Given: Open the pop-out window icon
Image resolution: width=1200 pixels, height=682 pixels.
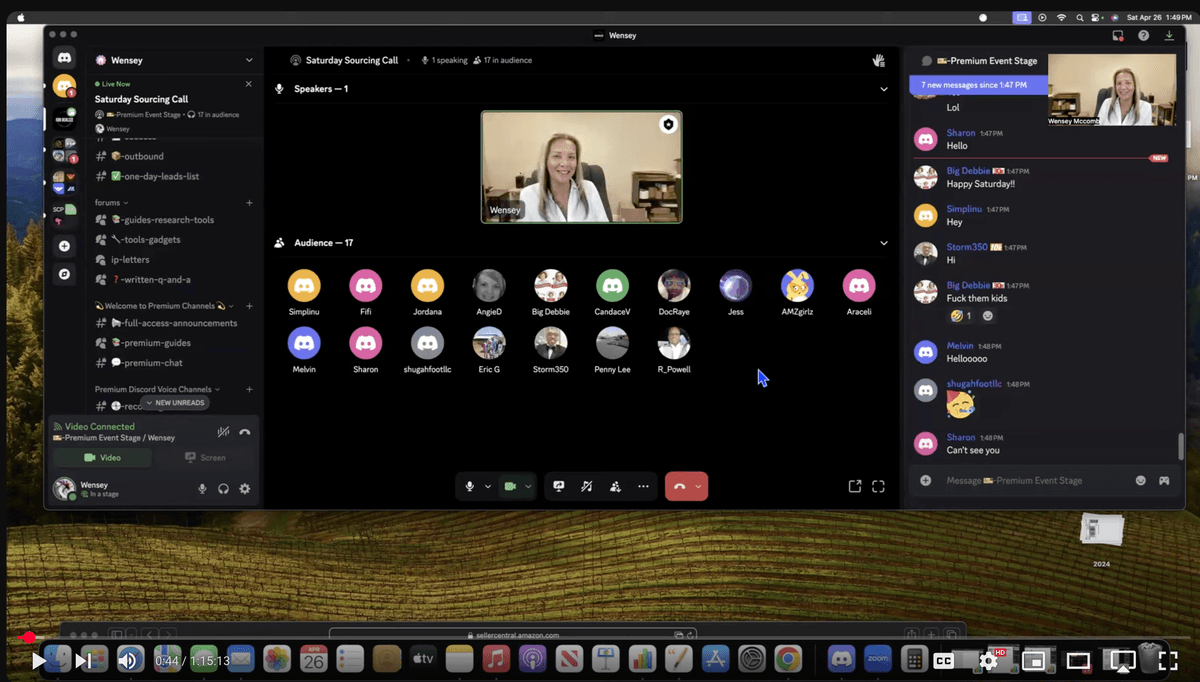Looking at the screenshot, I should click(x=855, y=486).
